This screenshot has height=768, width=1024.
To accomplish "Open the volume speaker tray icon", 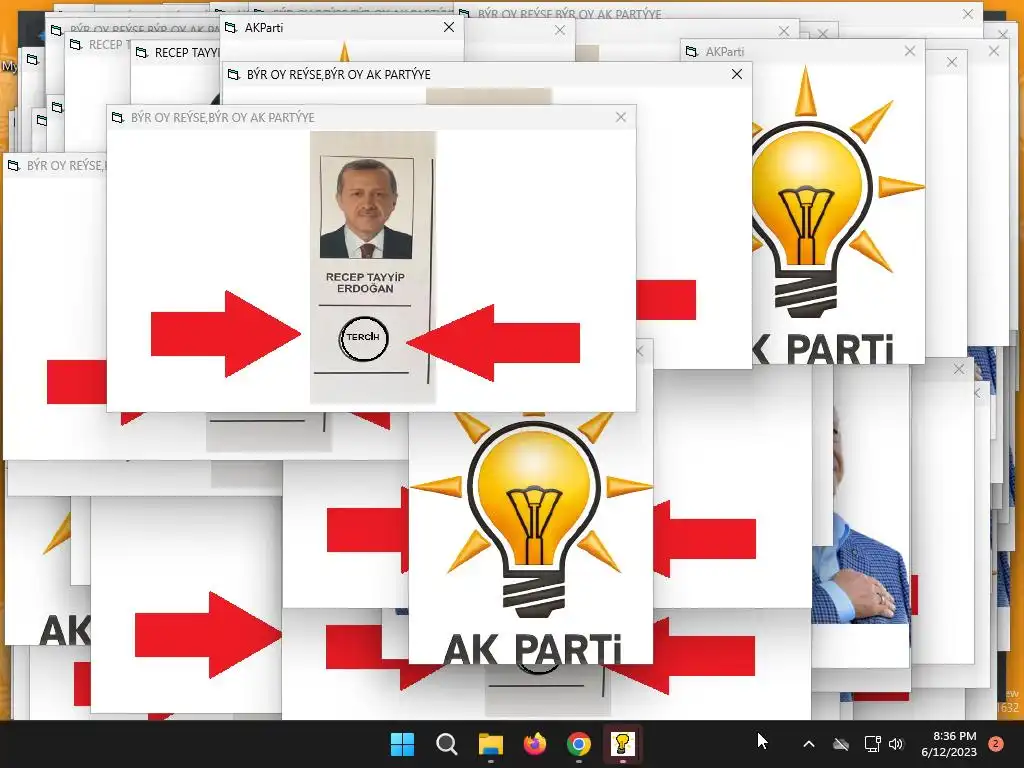I will pos(896,744).
